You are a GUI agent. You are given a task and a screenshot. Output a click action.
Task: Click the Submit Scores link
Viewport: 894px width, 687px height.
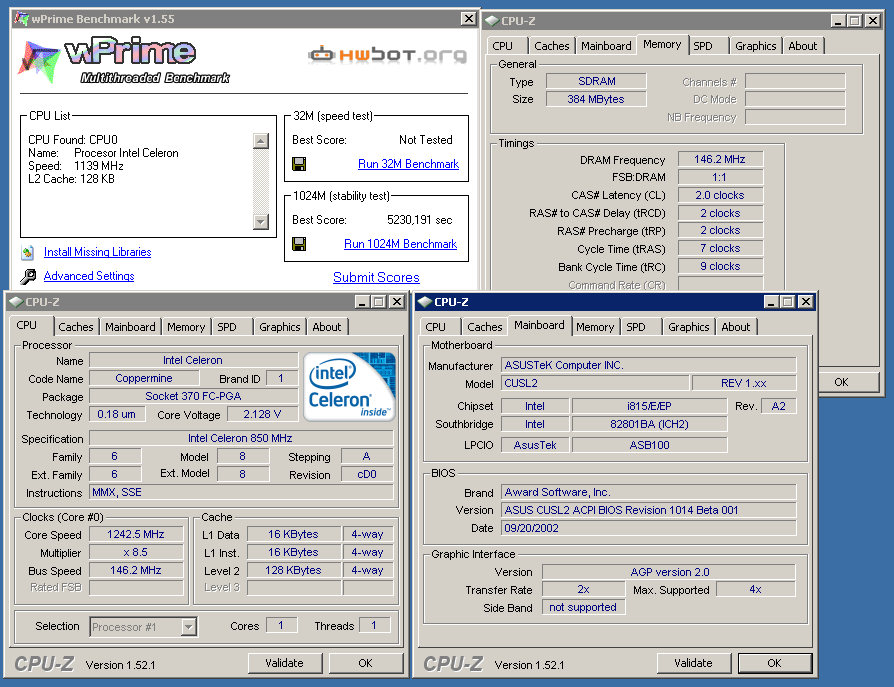point(376,278)
